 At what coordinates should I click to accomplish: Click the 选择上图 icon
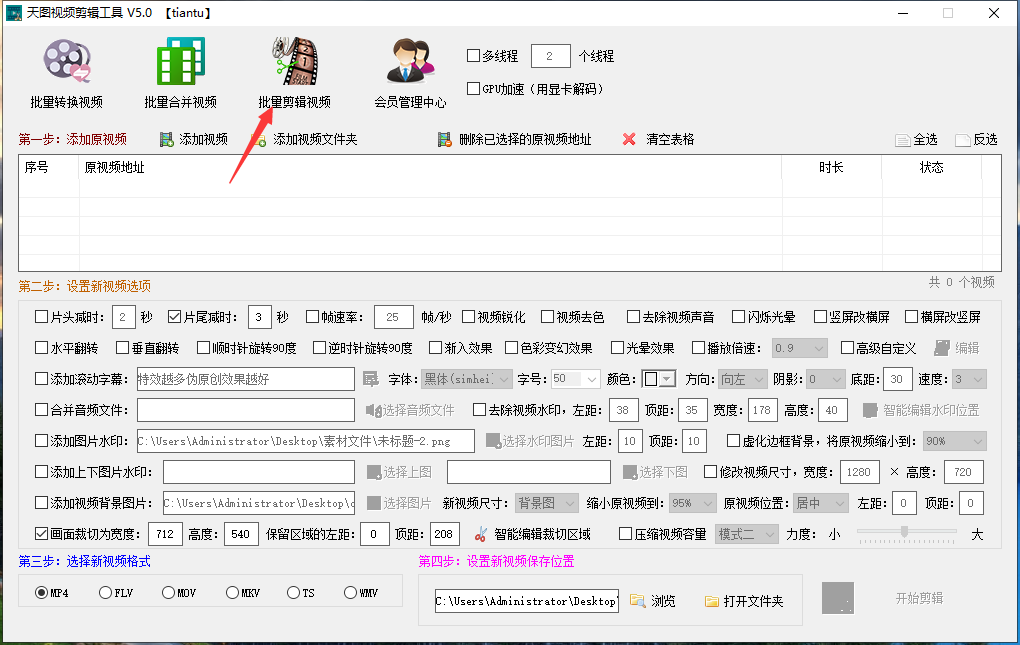coord(374,472)
